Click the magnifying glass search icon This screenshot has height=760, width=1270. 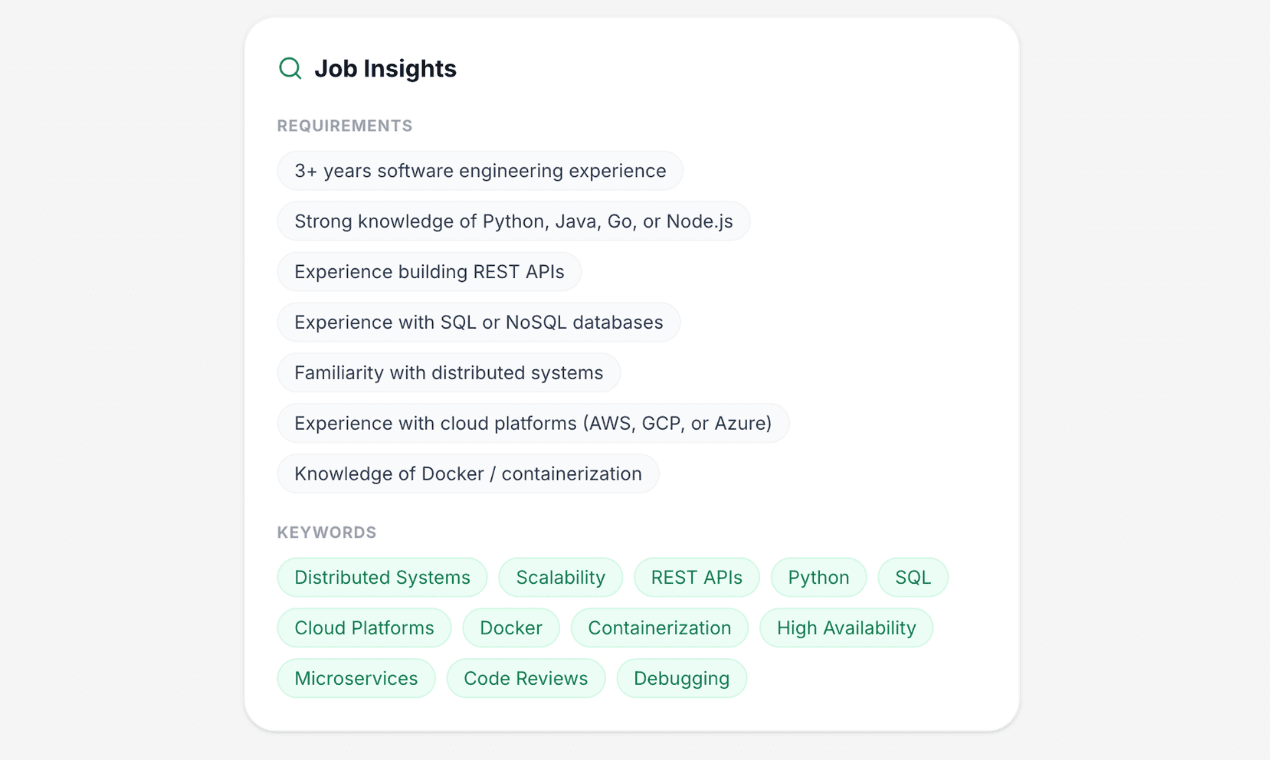(x=289, y=68)
